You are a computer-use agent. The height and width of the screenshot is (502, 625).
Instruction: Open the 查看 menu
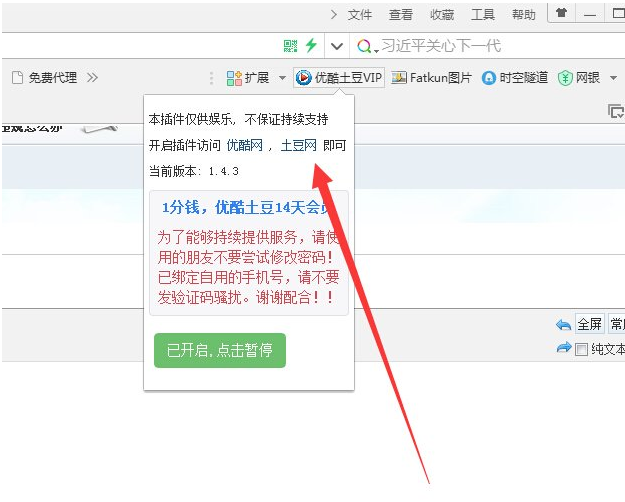tap(401, 15)
